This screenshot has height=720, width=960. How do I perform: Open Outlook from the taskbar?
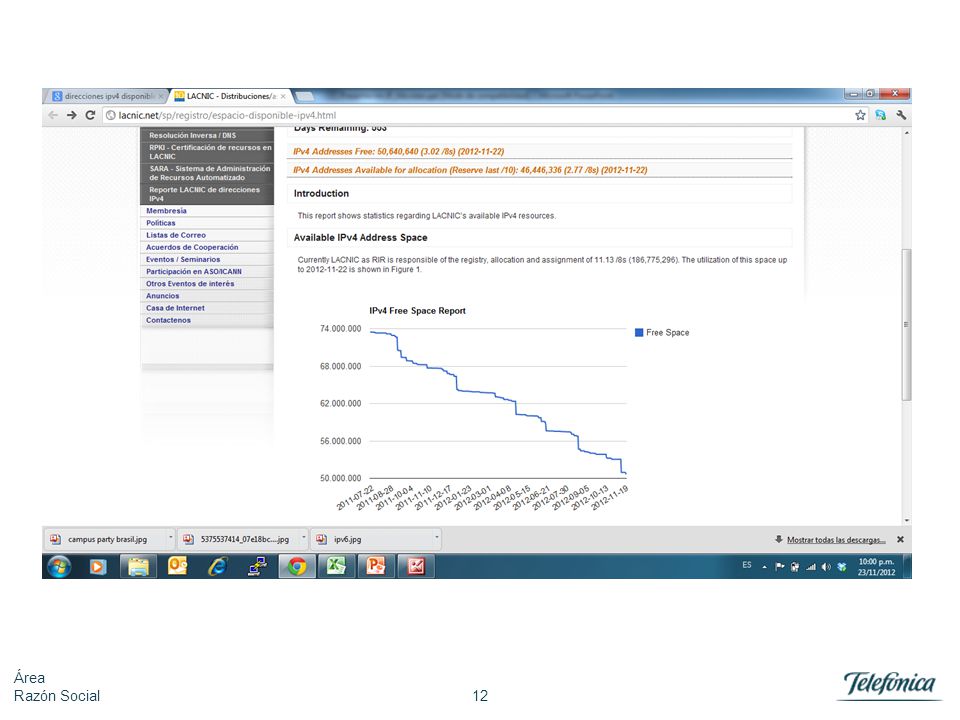(178, 567)
